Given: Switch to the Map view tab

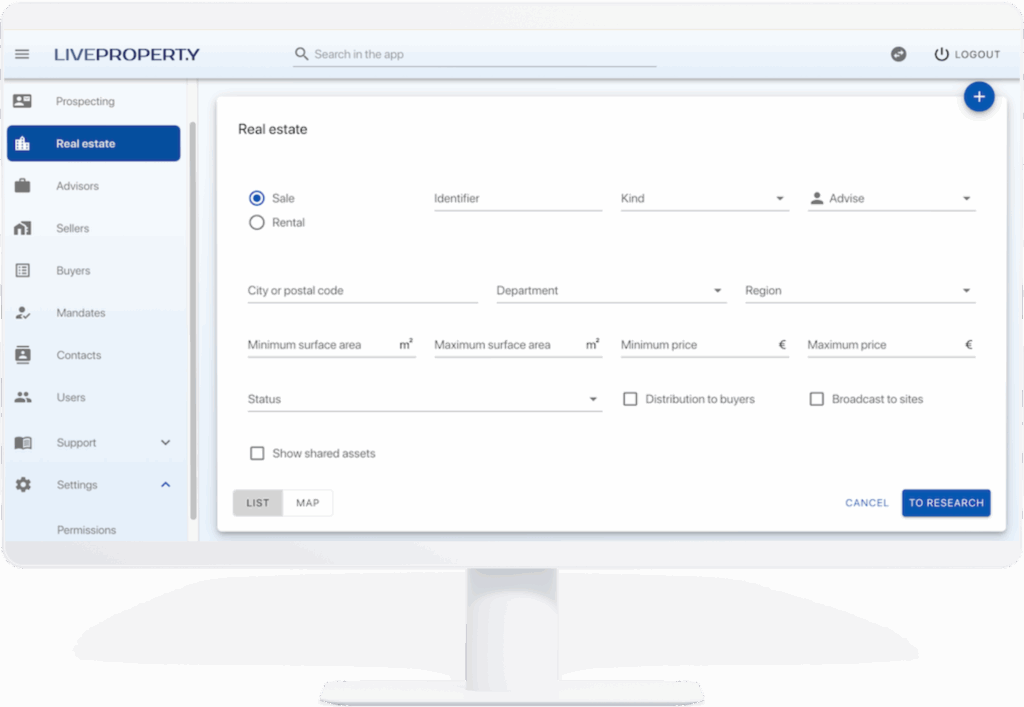Looking at the screenshot, I should tap(308, 503).
